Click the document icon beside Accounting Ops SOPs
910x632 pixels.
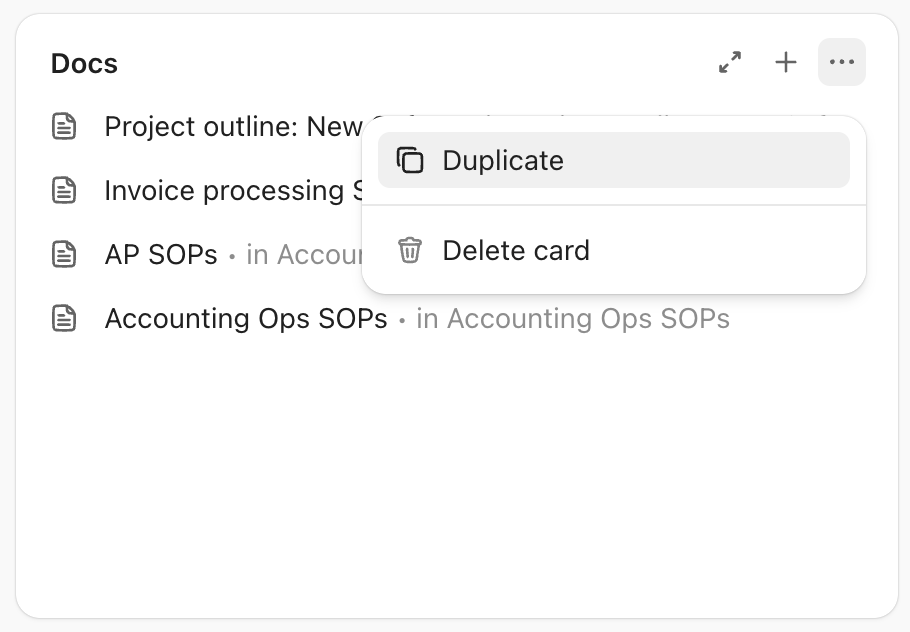click(x=64, y=318)
